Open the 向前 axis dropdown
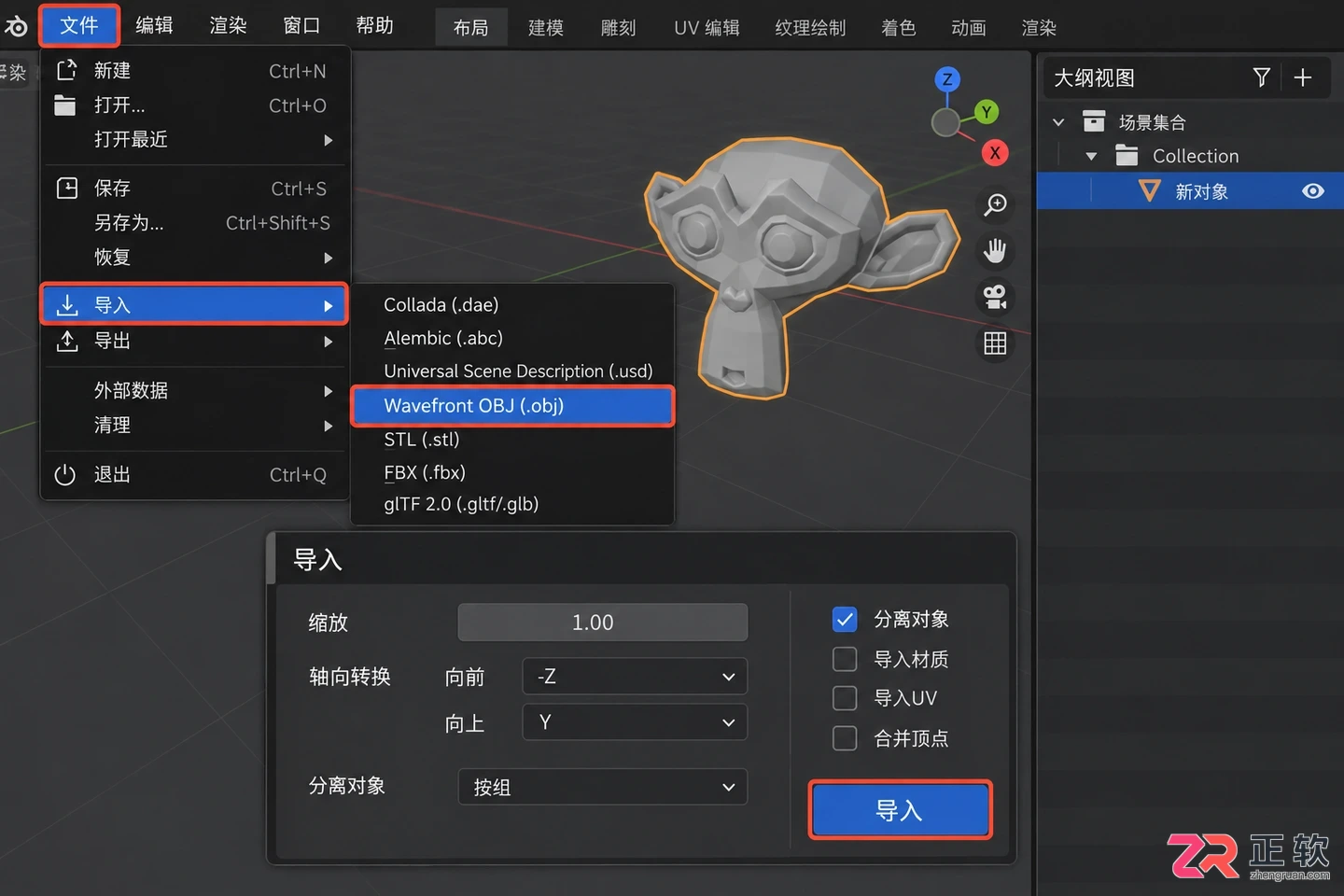This screenshot has height=896, width=1344. 635,677
